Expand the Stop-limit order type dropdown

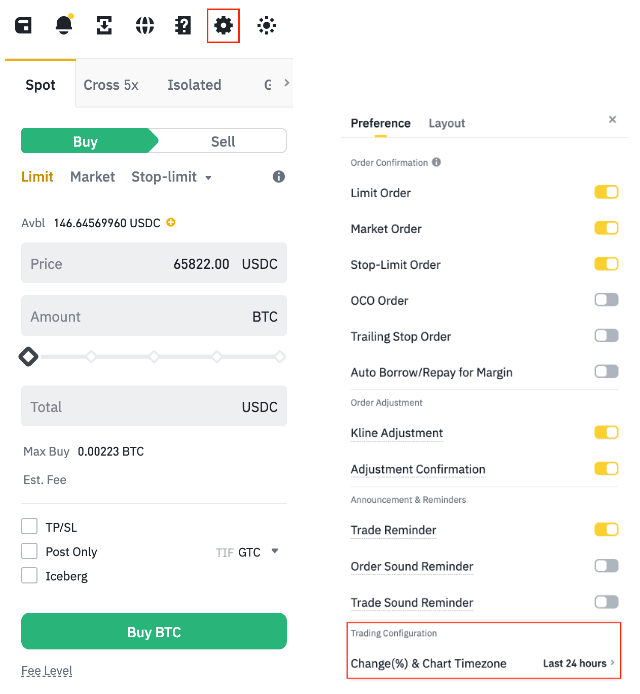coord(172,177)
